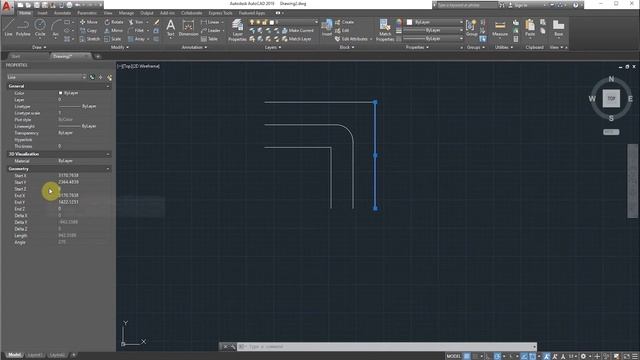Click the Match Properties tool
Viewport: 640px width, 360px height.
(385, 30)
